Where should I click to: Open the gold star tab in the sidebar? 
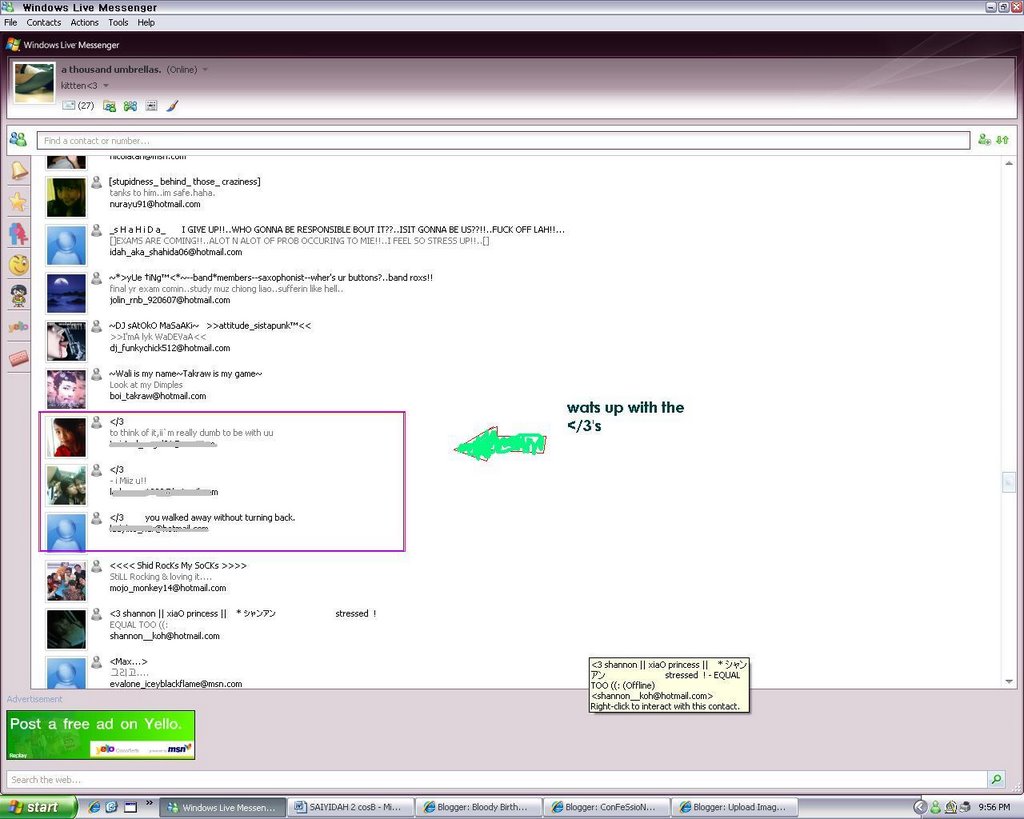click(x=19, y=202)
